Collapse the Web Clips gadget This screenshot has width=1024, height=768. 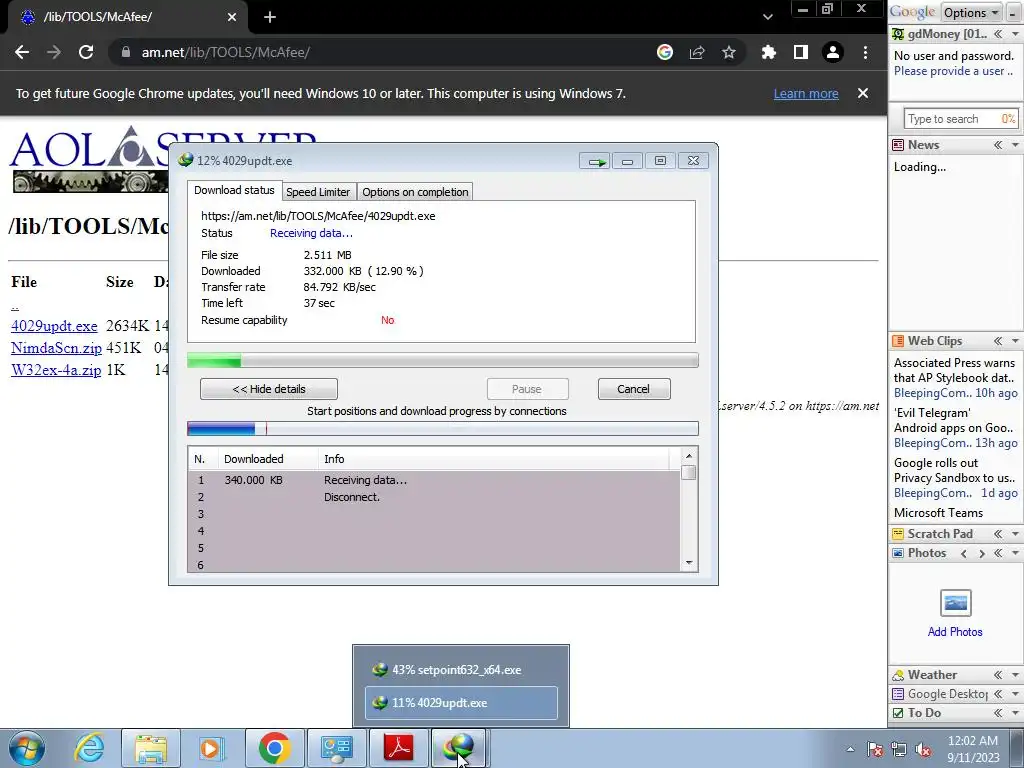coord(999,341)
